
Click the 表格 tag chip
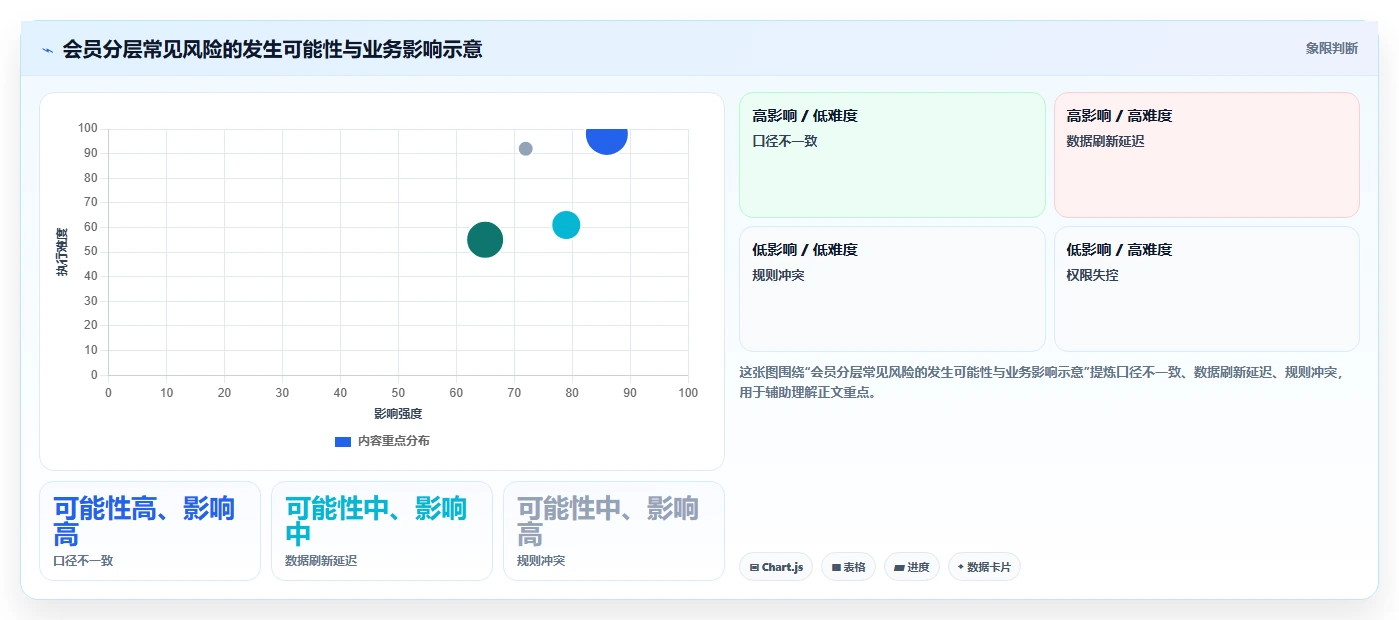pos(848,567)
